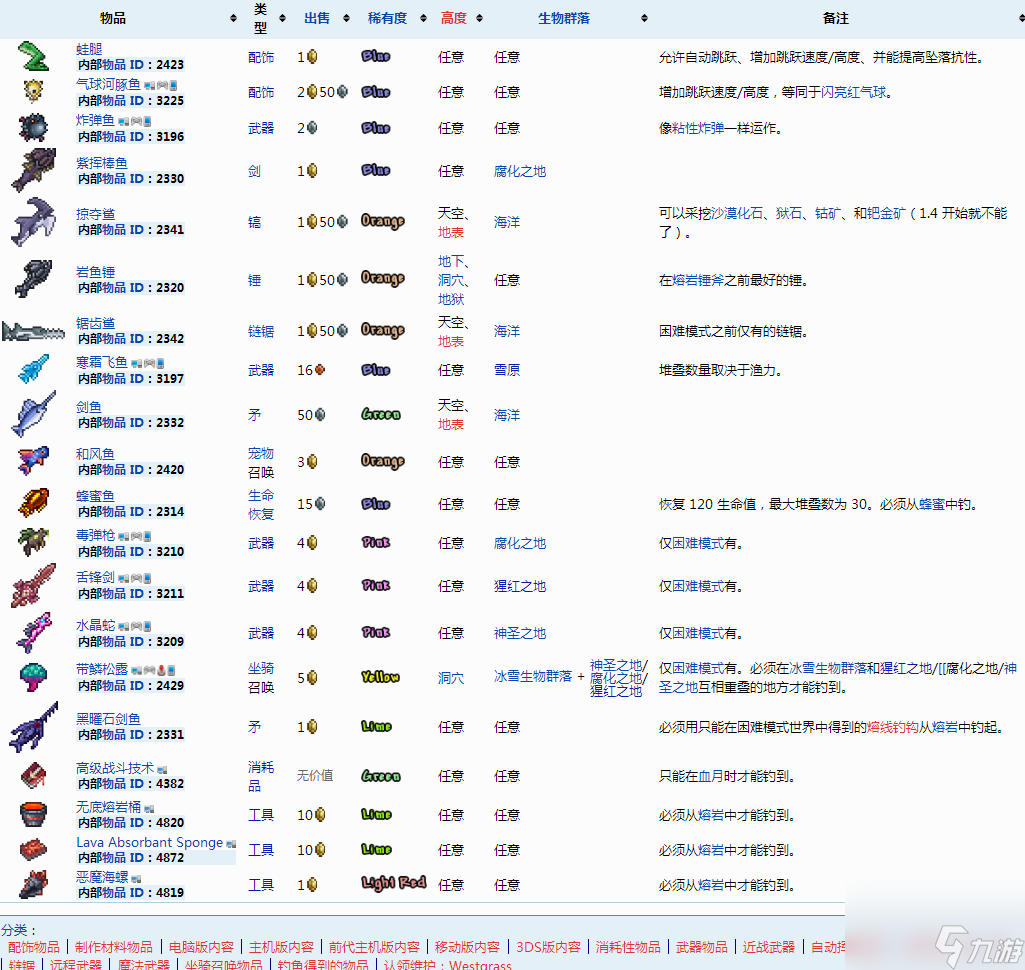The image size is (1025, 970).
Task: Click the Bladetongue (舌锋剑) sword icon
Action: [33, 585]
